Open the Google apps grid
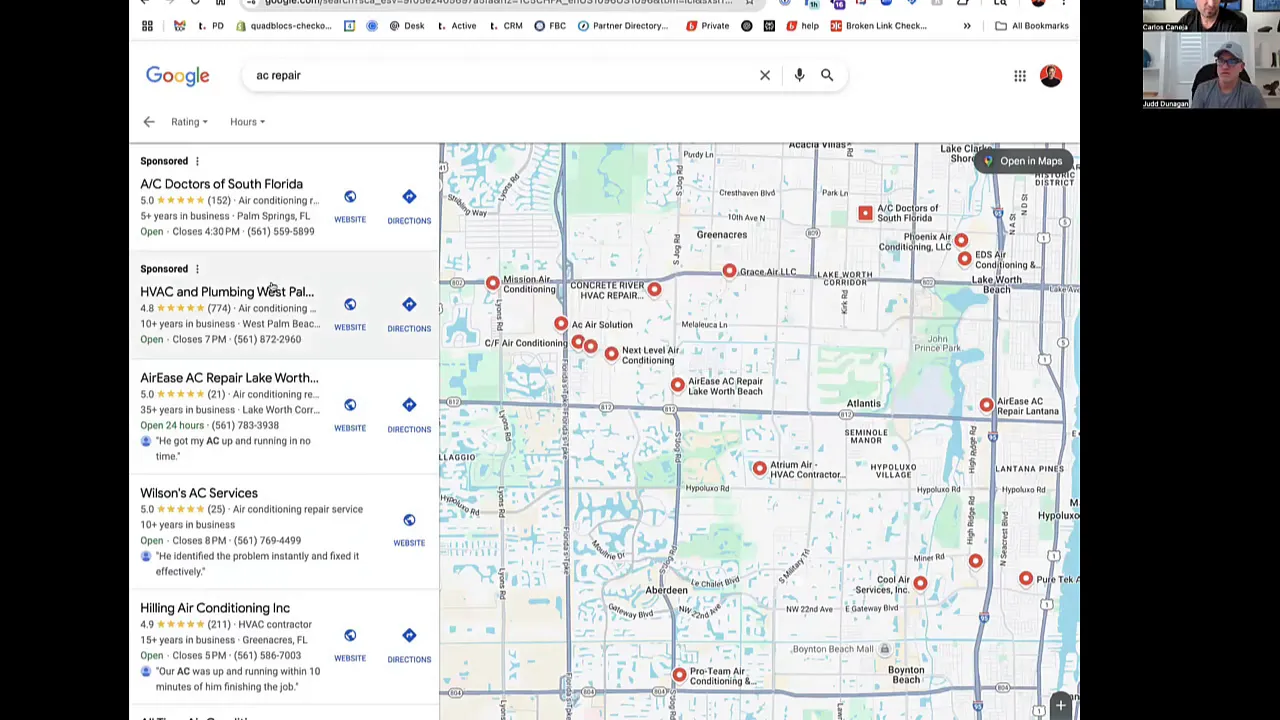Screen dimensions: 1280x720 tap(1020, 76)
